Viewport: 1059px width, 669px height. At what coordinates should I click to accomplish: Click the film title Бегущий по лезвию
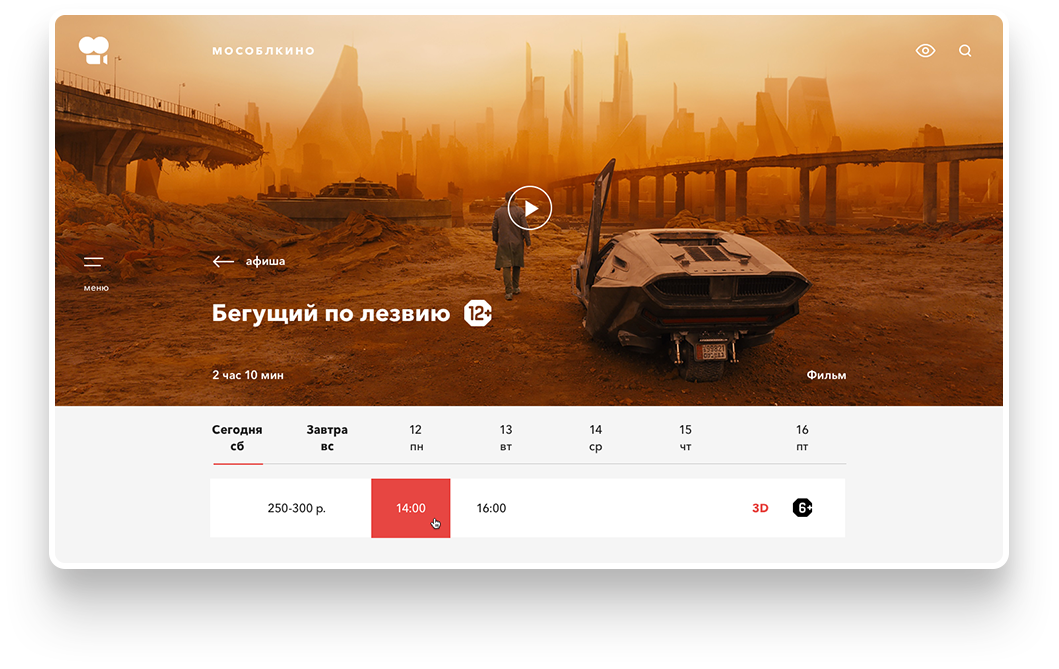(331, 313)
